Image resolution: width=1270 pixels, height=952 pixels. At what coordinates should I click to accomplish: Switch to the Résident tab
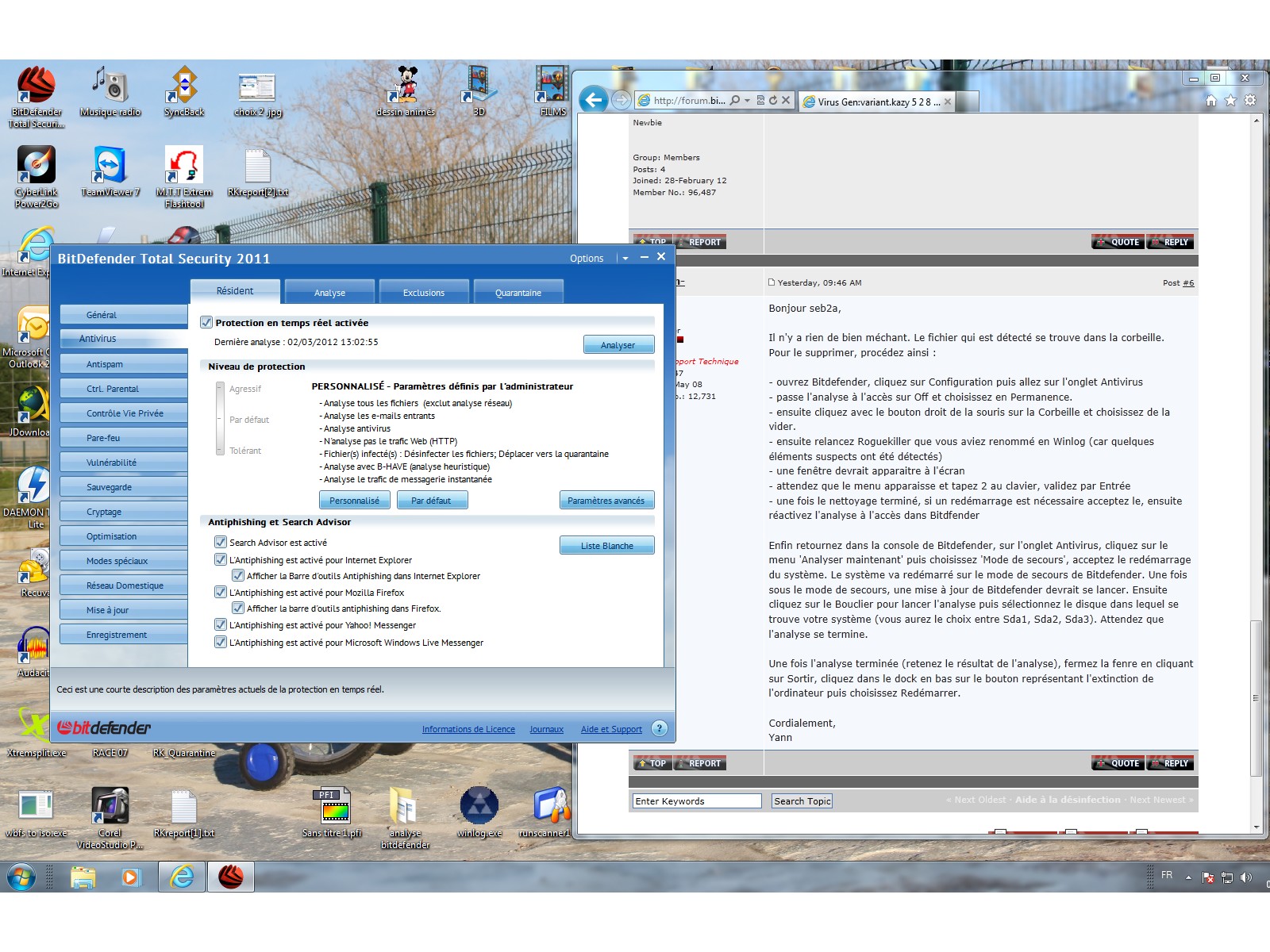pos(235,291)
